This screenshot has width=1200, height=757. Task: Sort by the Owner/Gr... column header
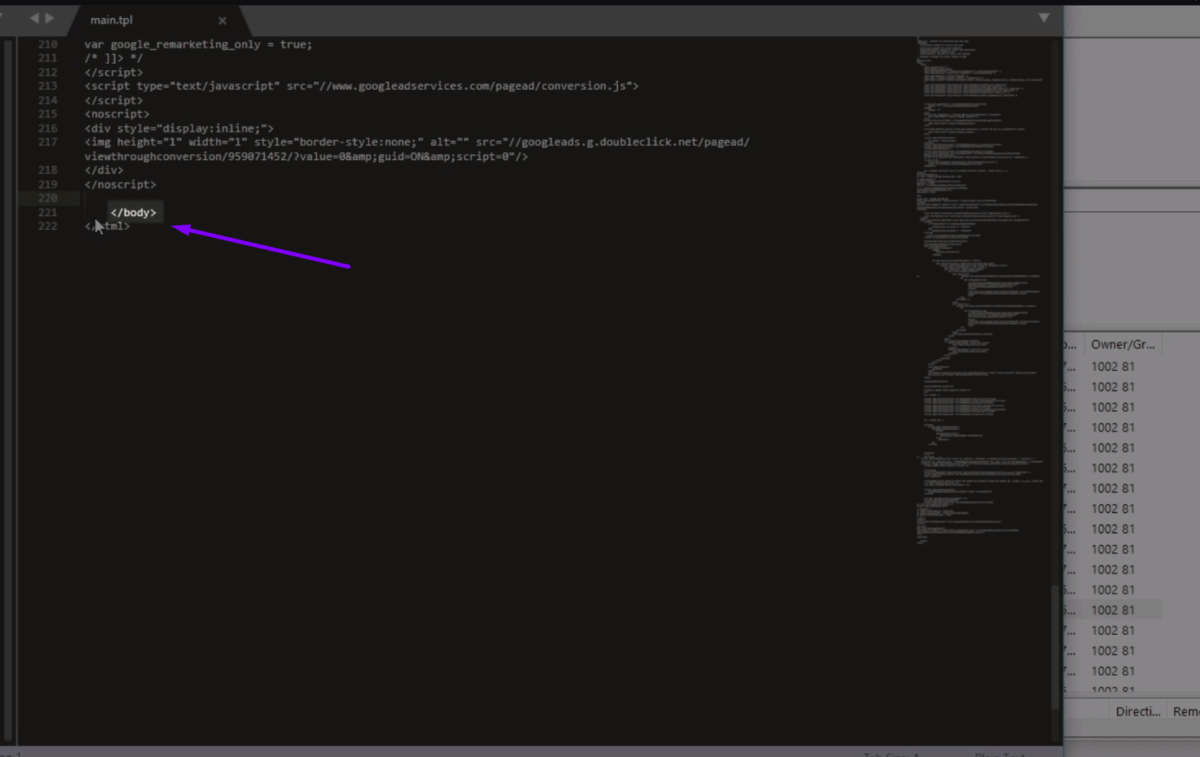1123,344
